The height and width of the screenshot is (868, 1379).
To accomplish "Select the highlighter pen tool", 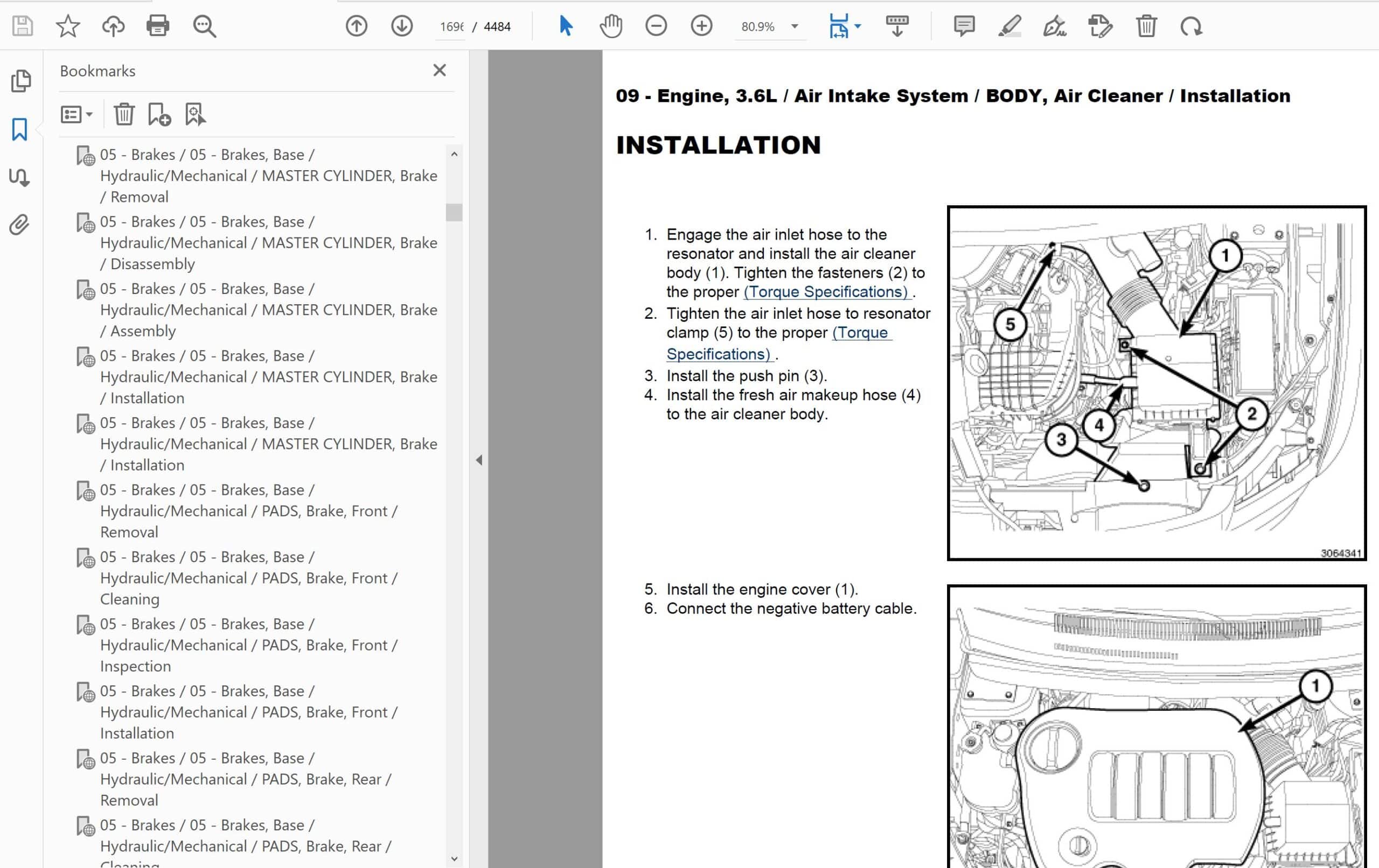I will 1009,26.
